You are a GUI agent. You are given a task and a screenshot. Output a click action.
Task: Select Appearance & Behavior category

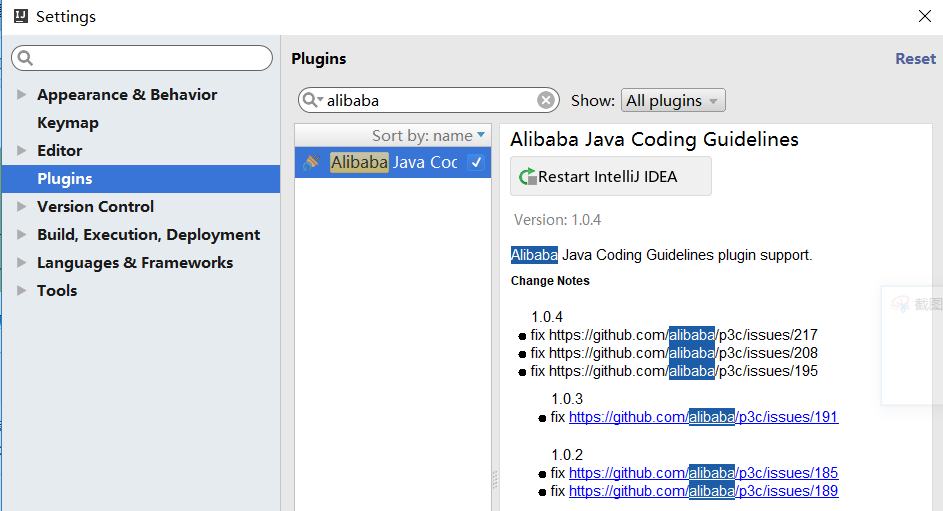point(127,94)
